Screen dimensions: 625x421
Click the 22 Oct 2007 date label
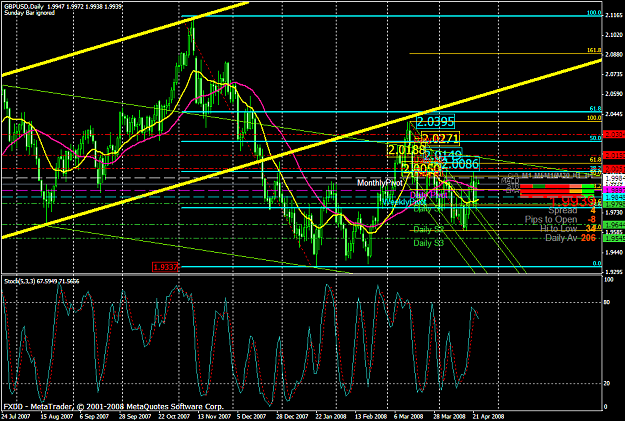coord(173,417)
